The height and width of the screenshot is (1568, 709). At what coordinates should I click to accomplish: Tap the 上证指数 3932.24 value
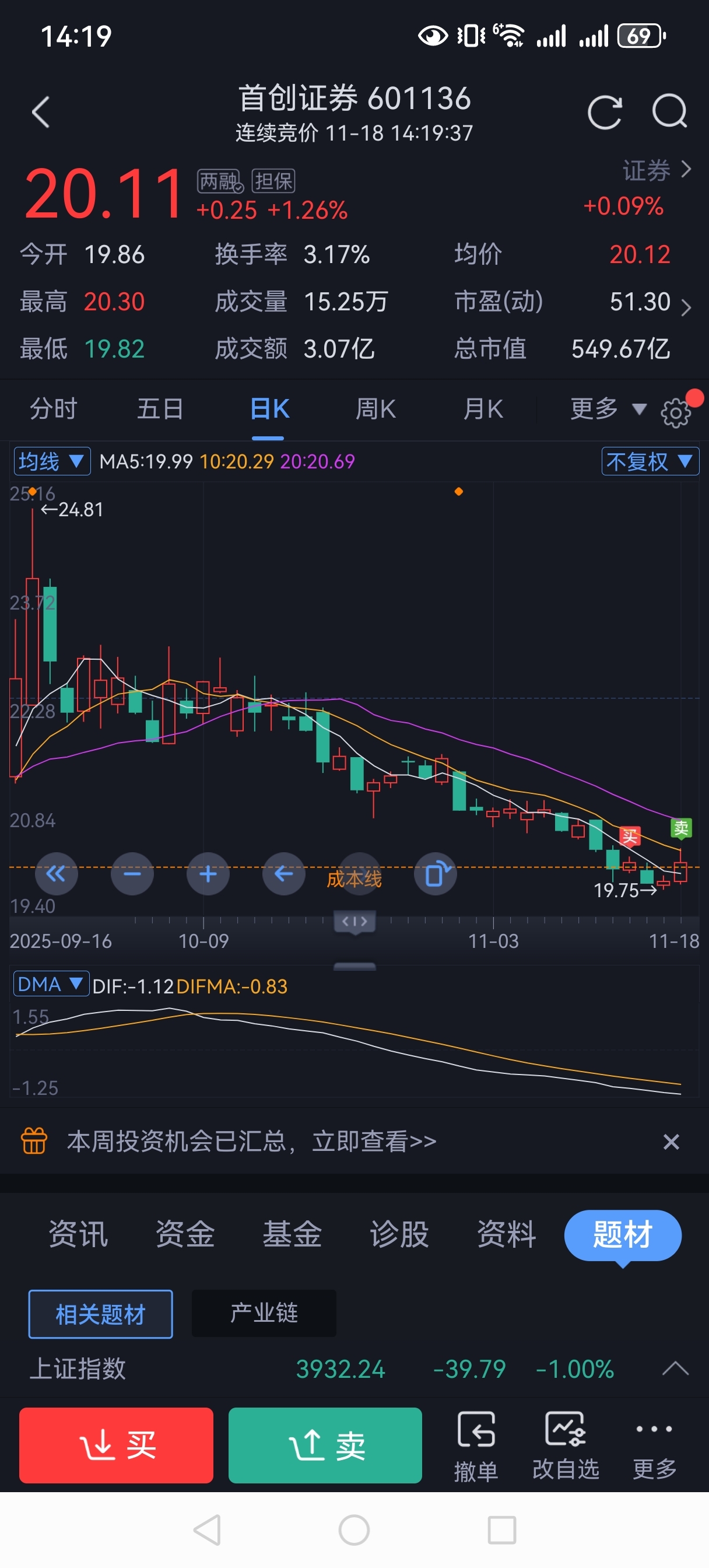click(341, 1369)
